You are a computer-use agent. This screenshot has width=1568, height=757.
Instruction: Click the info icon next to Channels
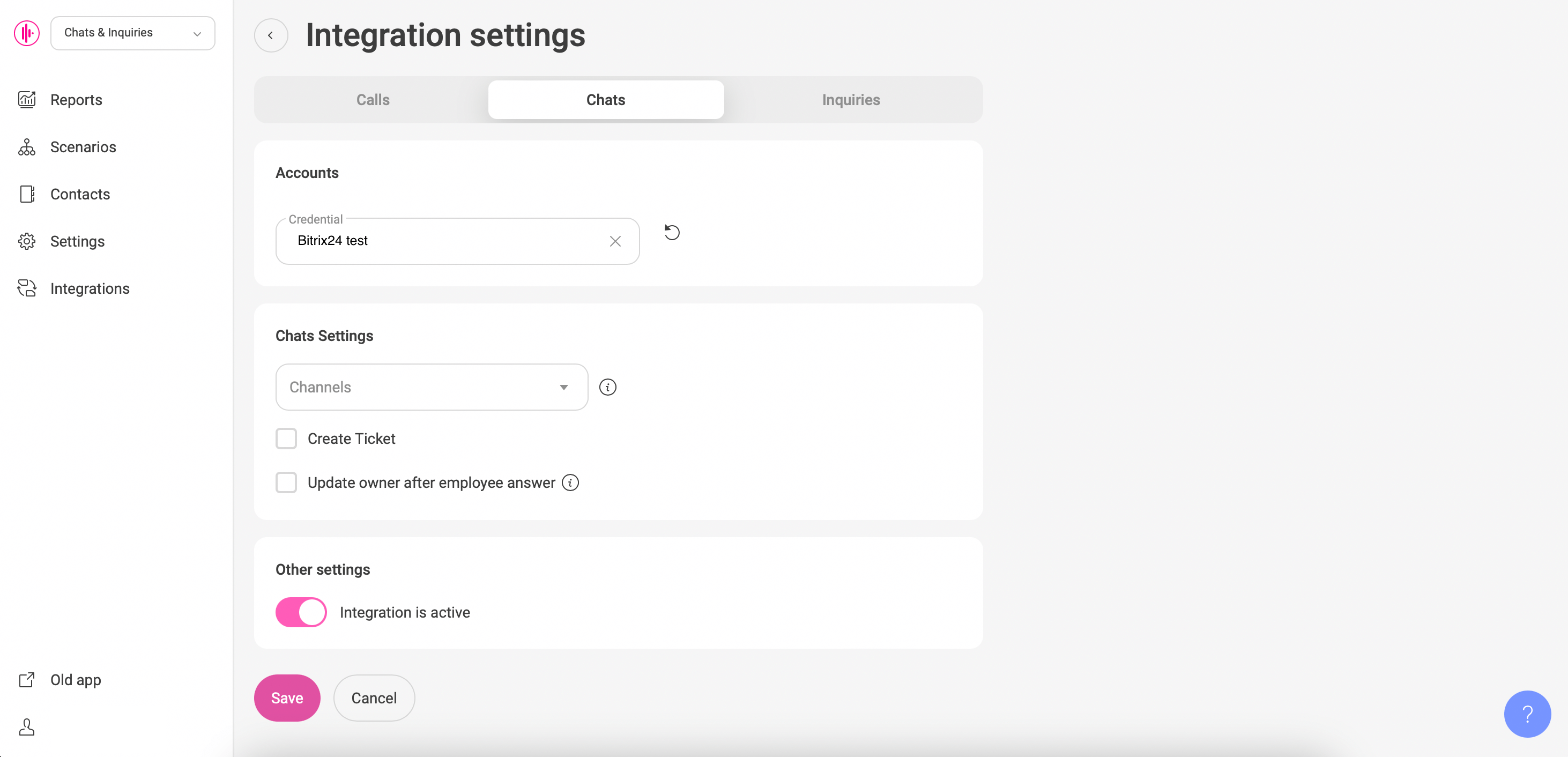(x=608, y=387)
